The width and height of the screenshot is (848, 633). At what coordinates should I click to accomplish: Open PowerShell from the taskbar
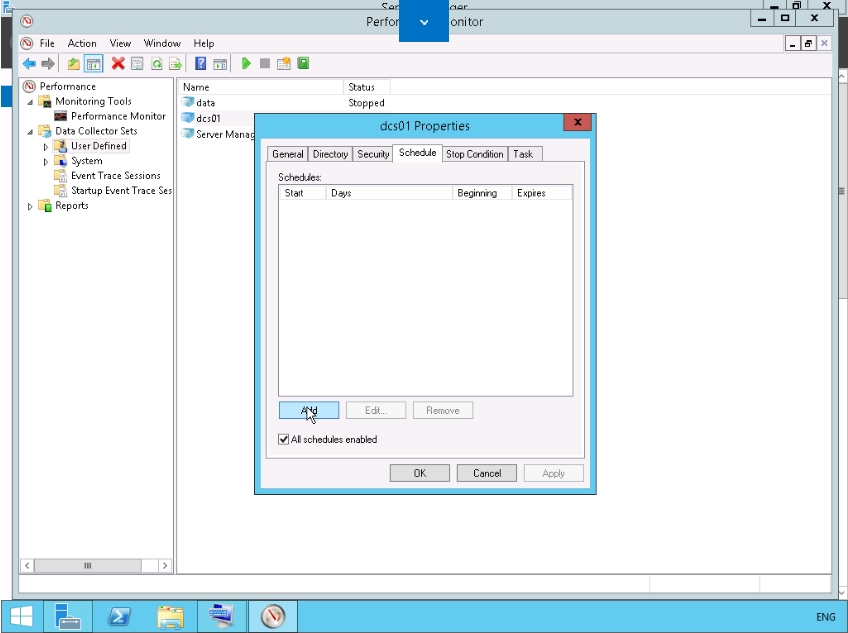point(120,616)
